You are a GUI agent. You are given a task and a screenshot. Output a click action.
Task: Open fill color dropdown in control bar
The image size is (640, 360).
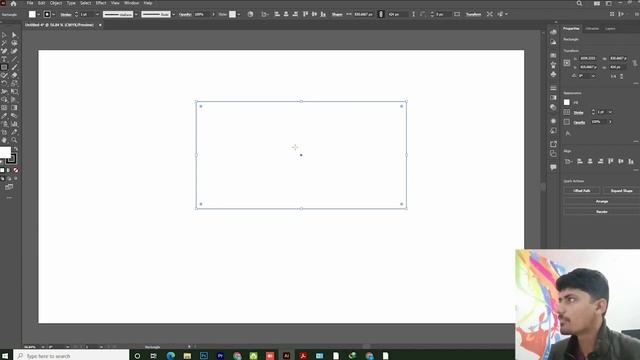(38, 14)
